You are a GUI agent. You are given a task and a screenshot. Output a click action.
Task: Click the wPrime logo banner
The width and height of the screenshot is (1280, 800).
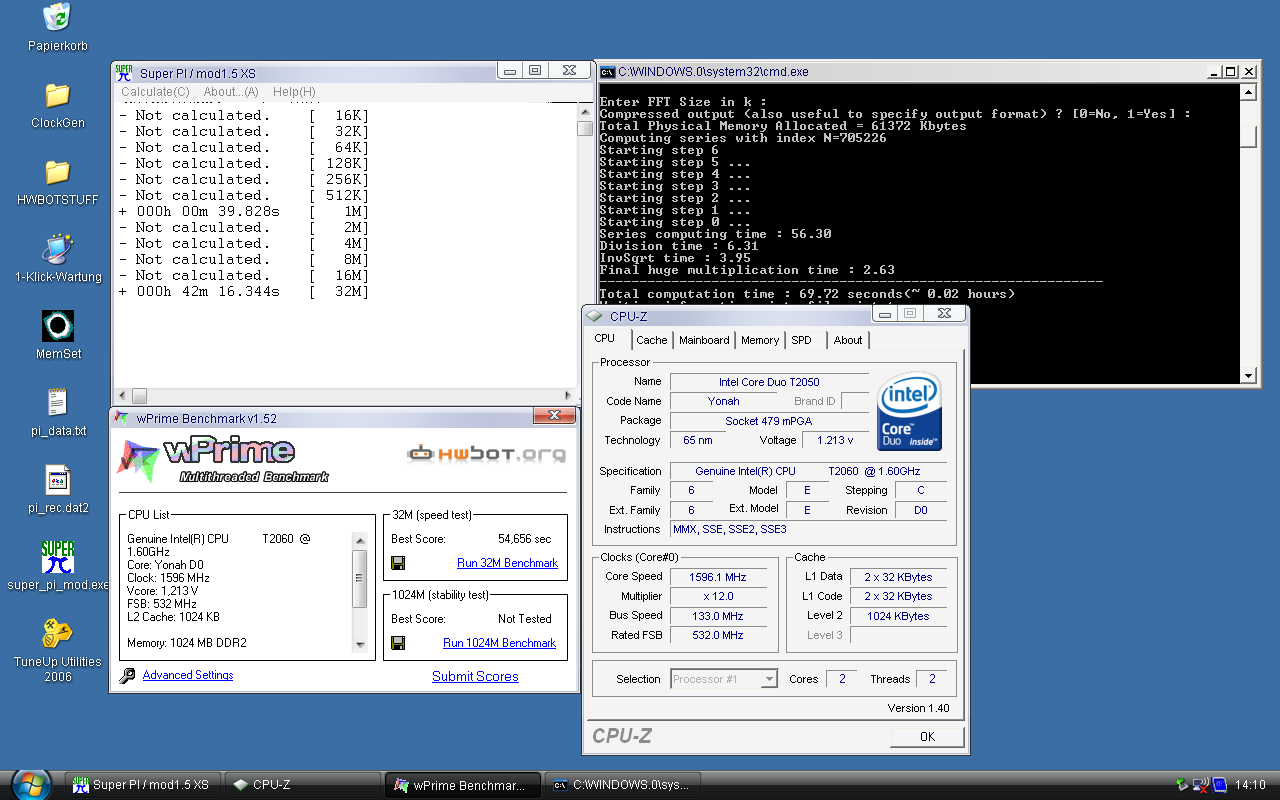coord(225,460)
